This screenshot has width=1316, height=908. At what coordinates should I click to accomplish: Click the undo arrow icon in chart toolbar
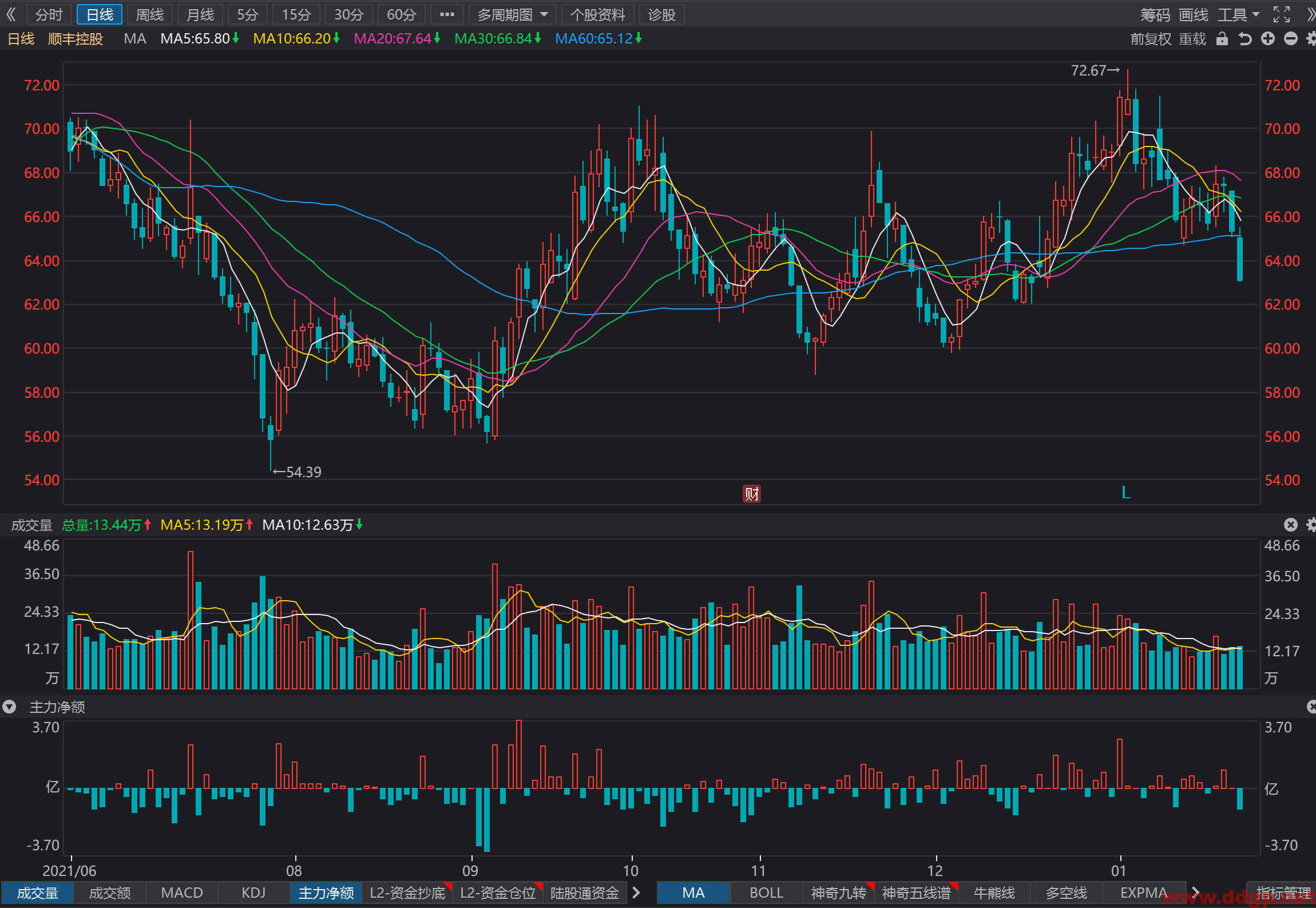tap(1245, 39)
